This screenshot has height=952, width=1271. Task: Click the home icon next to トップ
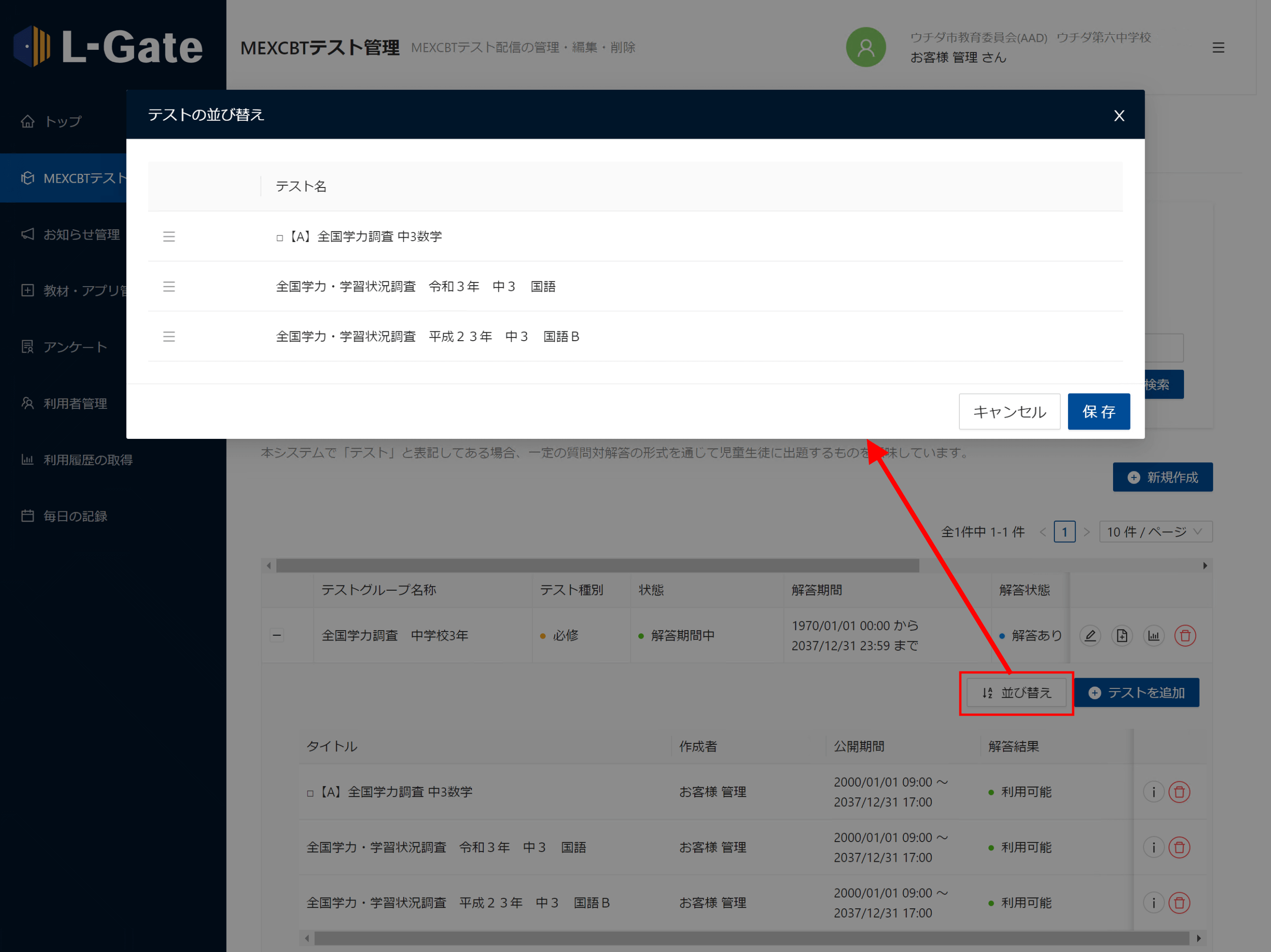point(28,121)
